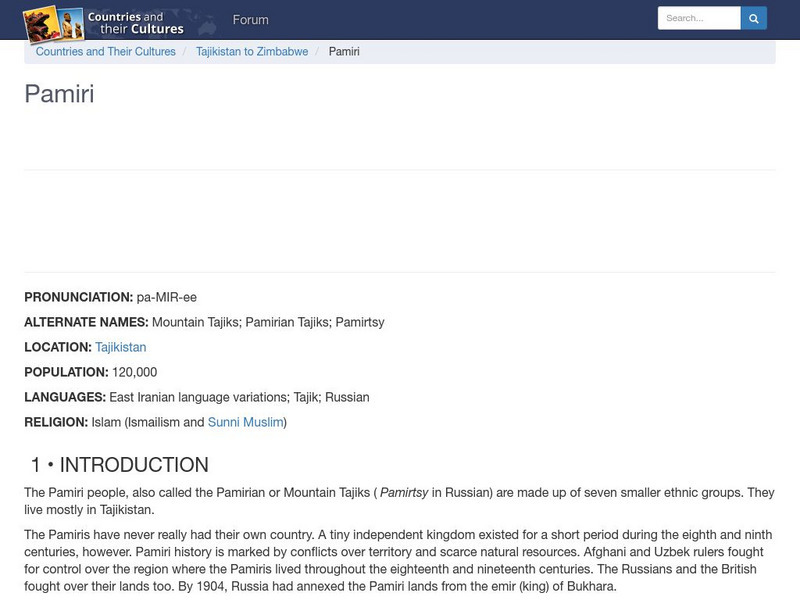Follow the Sunni Muslim link
Image resolution: width=800 pixels, height=600 pixels.
tap(245, 422)
